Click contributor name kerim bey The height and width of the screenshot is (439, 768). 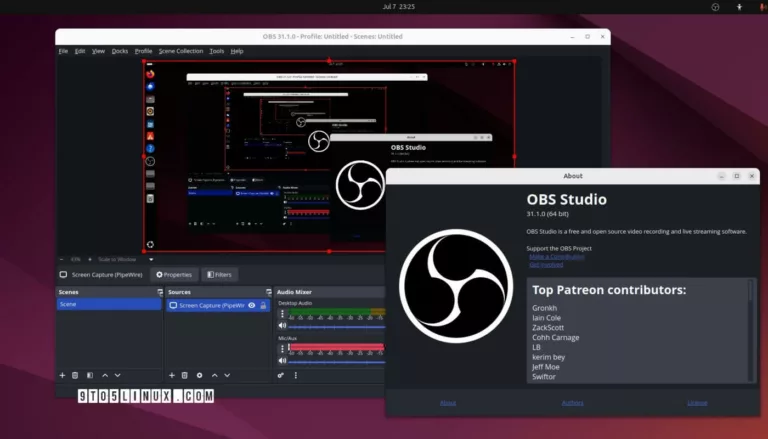[x=549, y=357]
